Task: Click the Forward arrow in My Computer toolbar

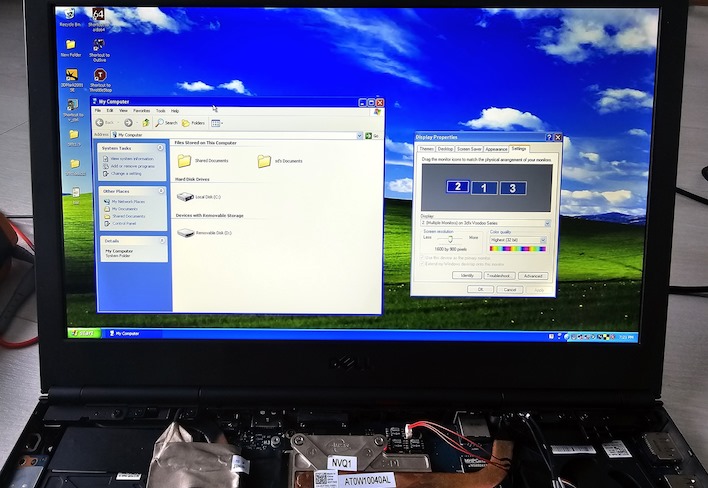Action: coord(128,122)
